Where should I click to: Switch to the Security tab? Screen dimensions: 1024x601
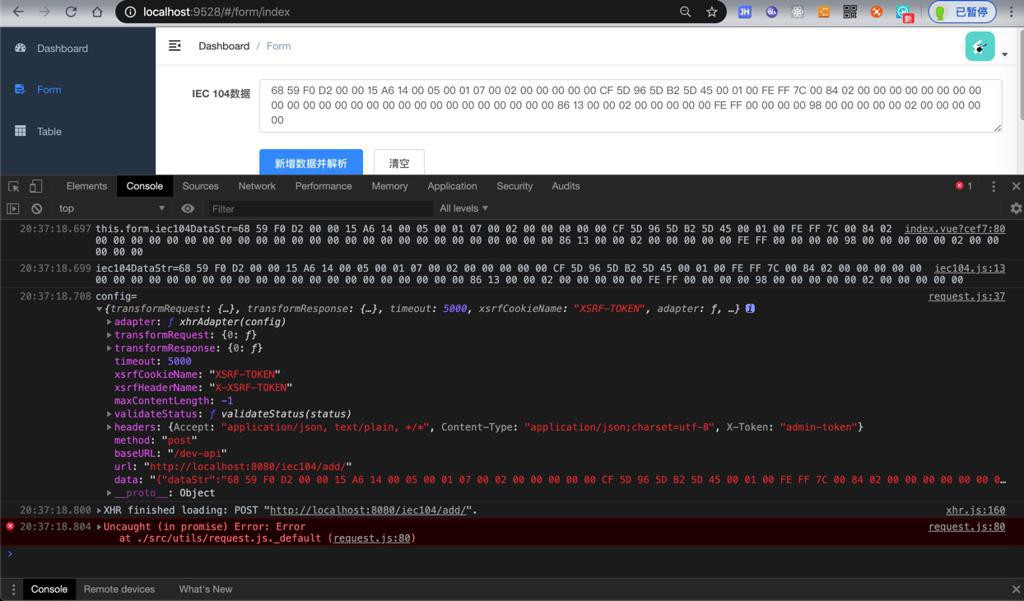pos(515,186)
